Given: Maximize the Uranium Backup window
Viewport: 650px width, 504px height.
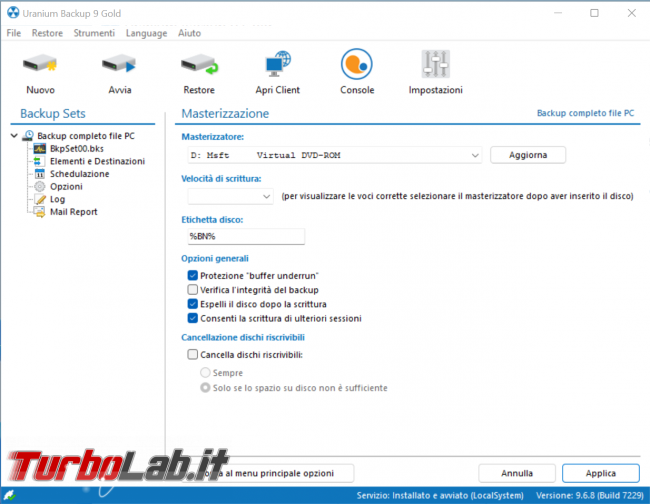Looking at the screenshot, I should click(594, 13).
